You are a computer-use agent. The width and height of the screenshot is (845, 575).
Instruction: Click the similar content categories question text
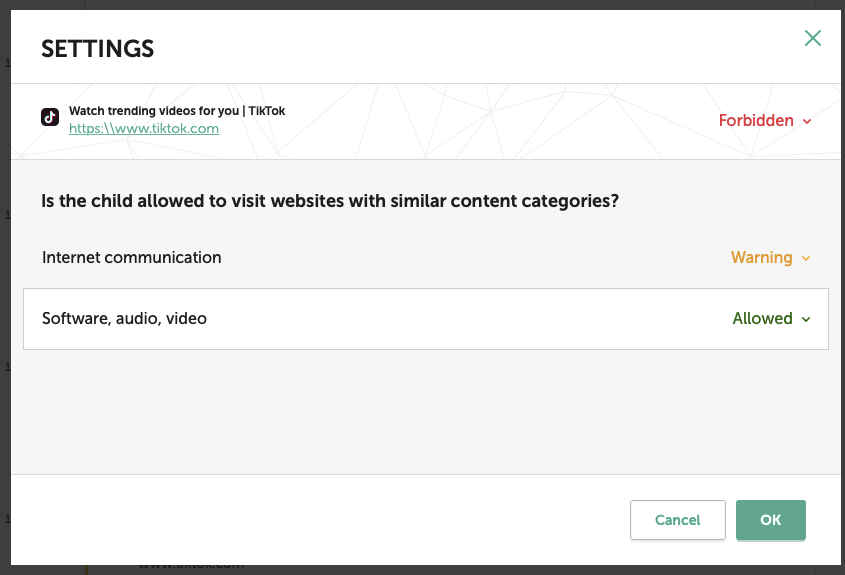[330, 201]
